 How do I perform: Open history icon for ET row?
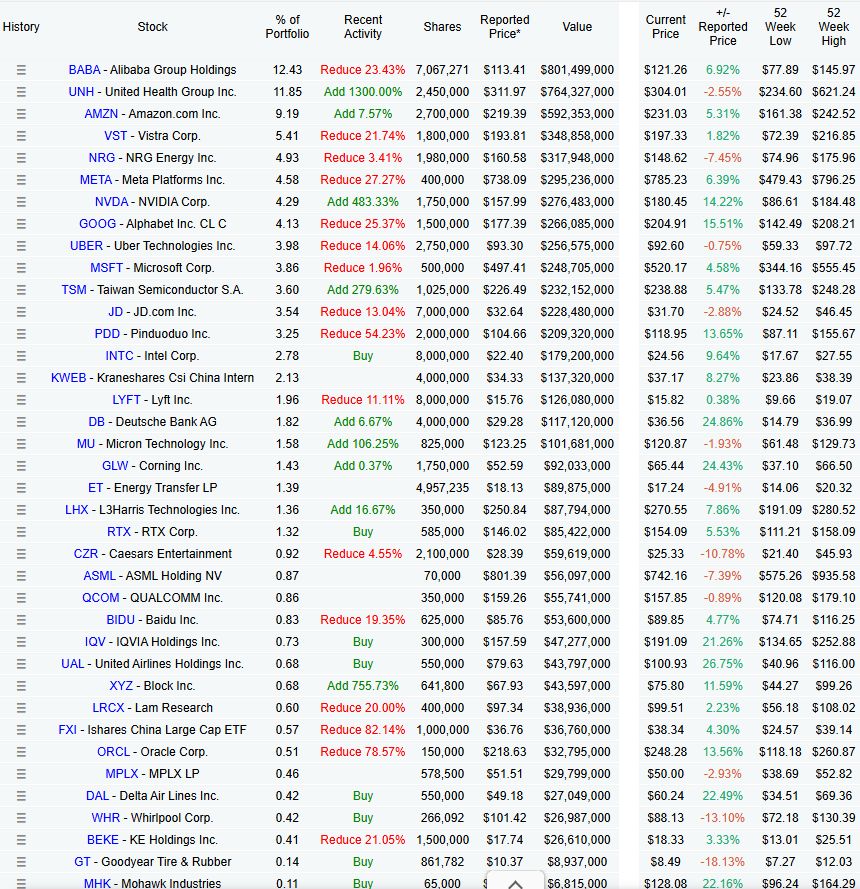tap(22, 488)
